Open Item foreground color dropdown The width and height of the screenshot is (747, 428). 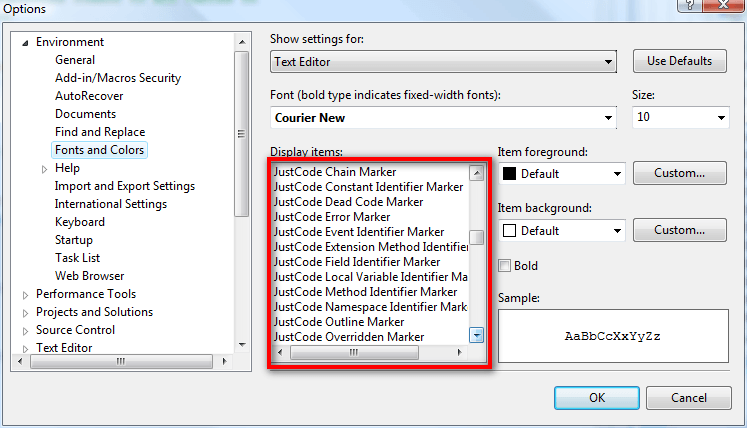click(562, 173)
